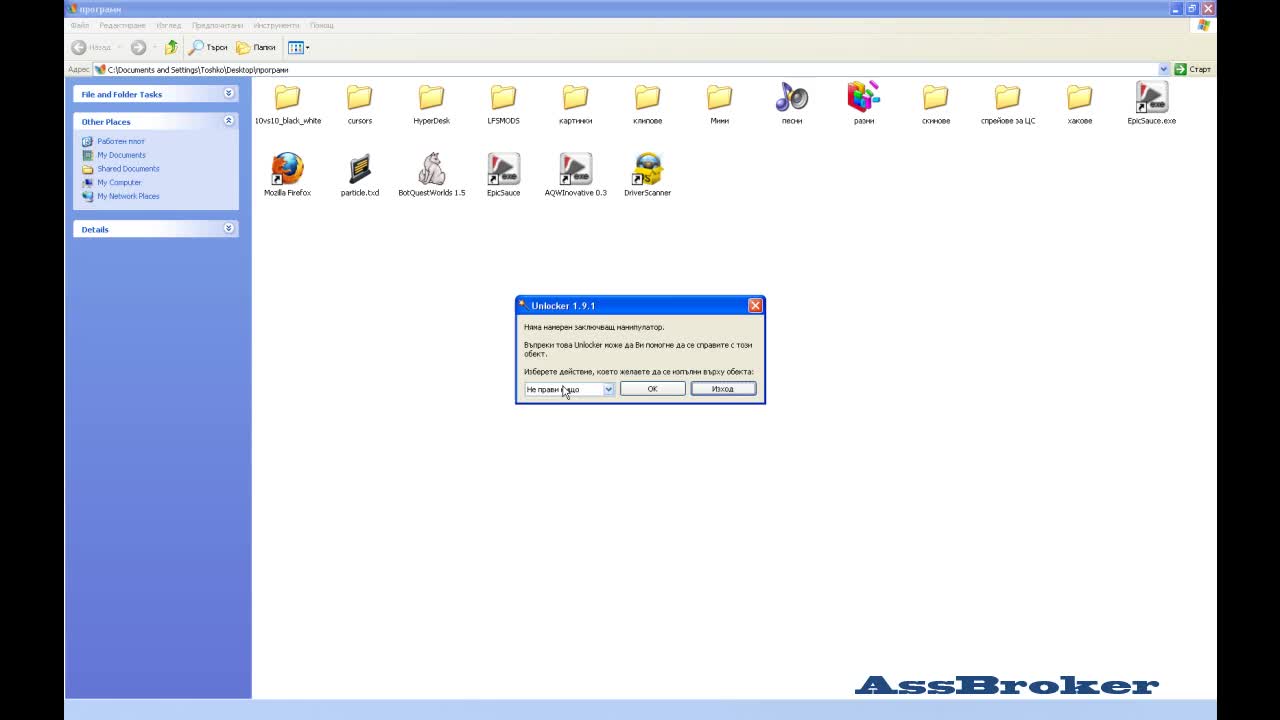Expand the address bar dropdown
Image resolution: width=1280 pixels, height=720 pixels.
[x=1164, y=69]
